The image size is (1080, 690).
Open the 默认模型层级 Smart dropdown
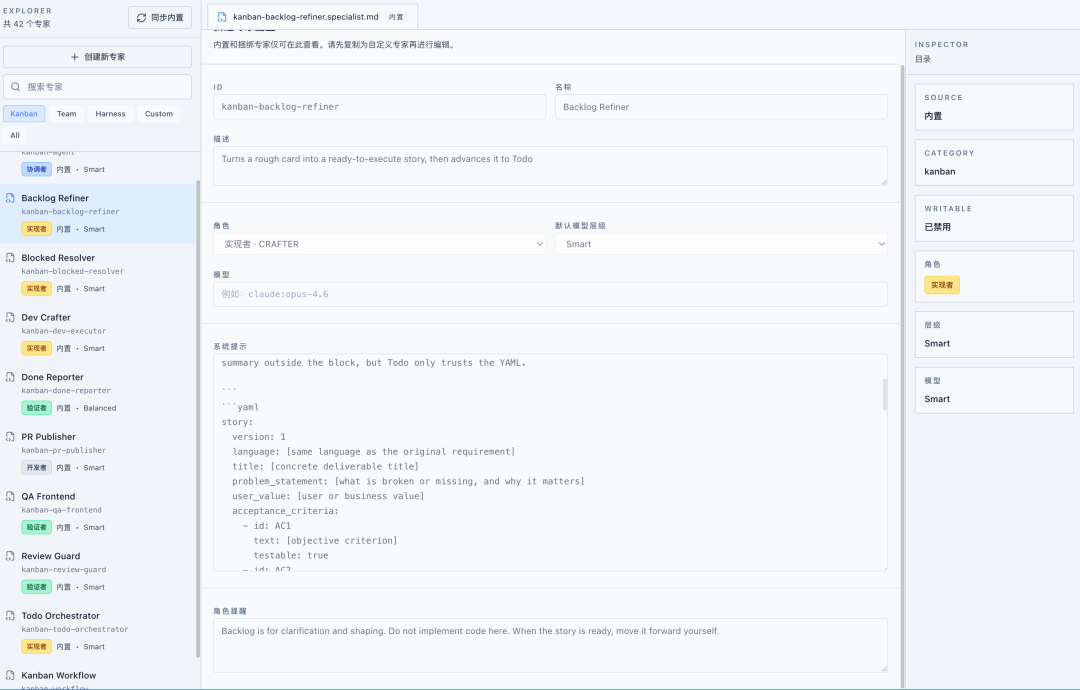click(x=721, y=244)
